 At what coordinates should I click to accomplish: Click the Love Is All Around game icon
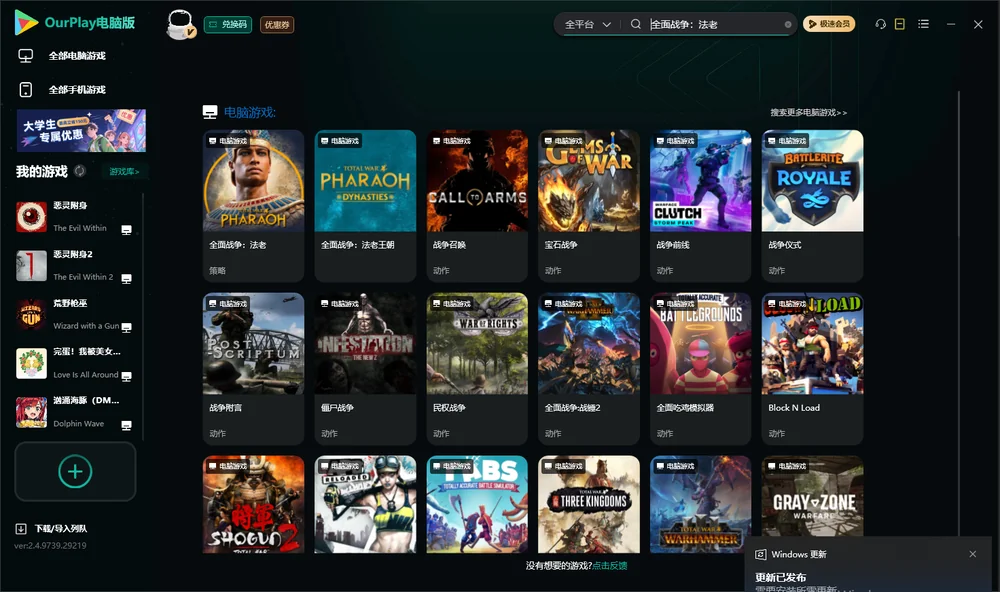point(31,364)
